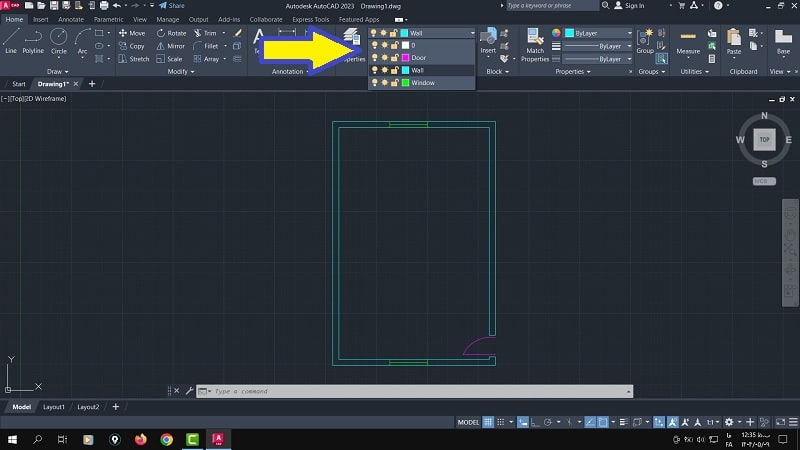Select the Polyline tool
This screenshot has height=450, width=800.
pyautogui.click(x=33, y=41)
